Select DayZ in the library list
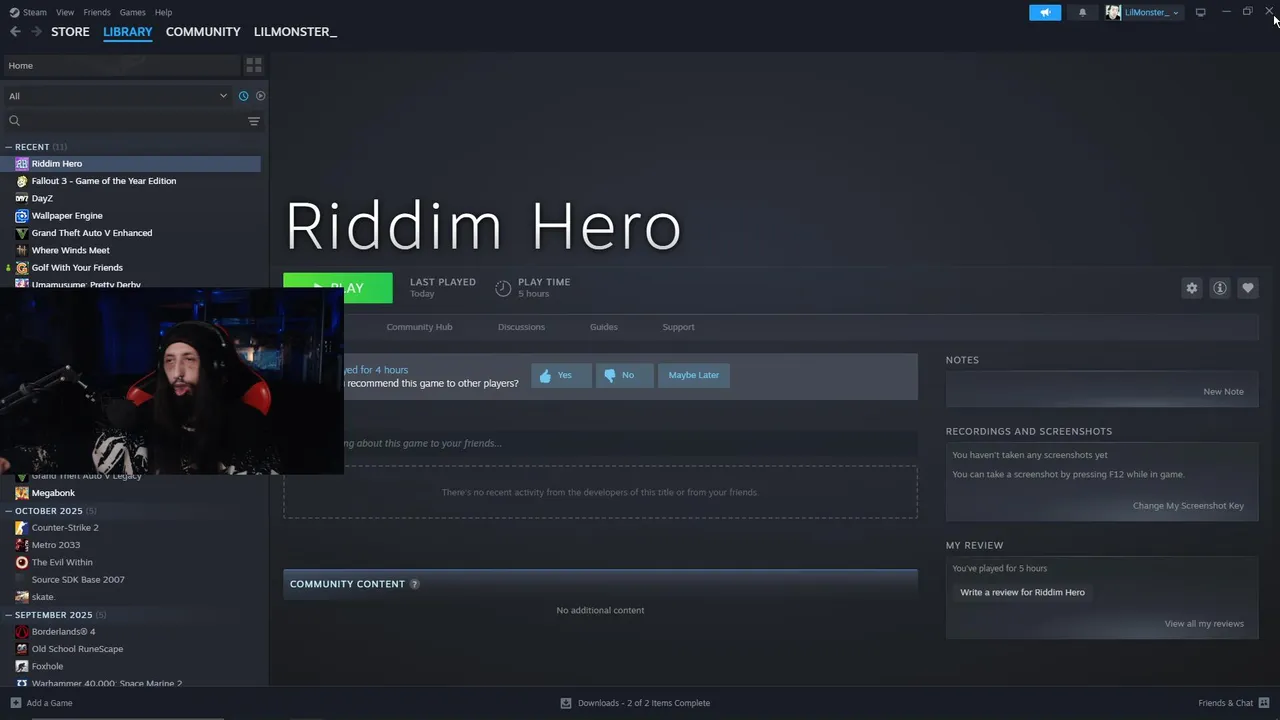1280x720 pixels. pos(42,198)
